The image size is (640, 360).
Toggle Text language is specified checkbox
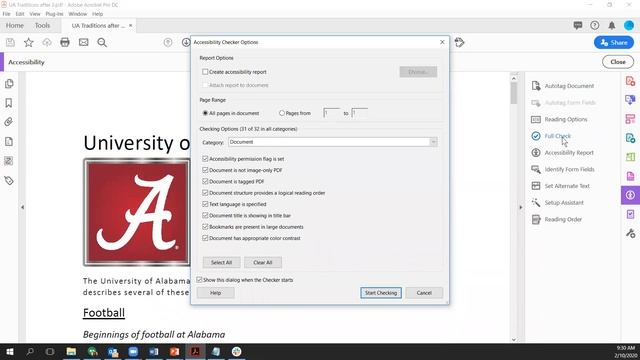pyautogui.click(x=205, y=204)
